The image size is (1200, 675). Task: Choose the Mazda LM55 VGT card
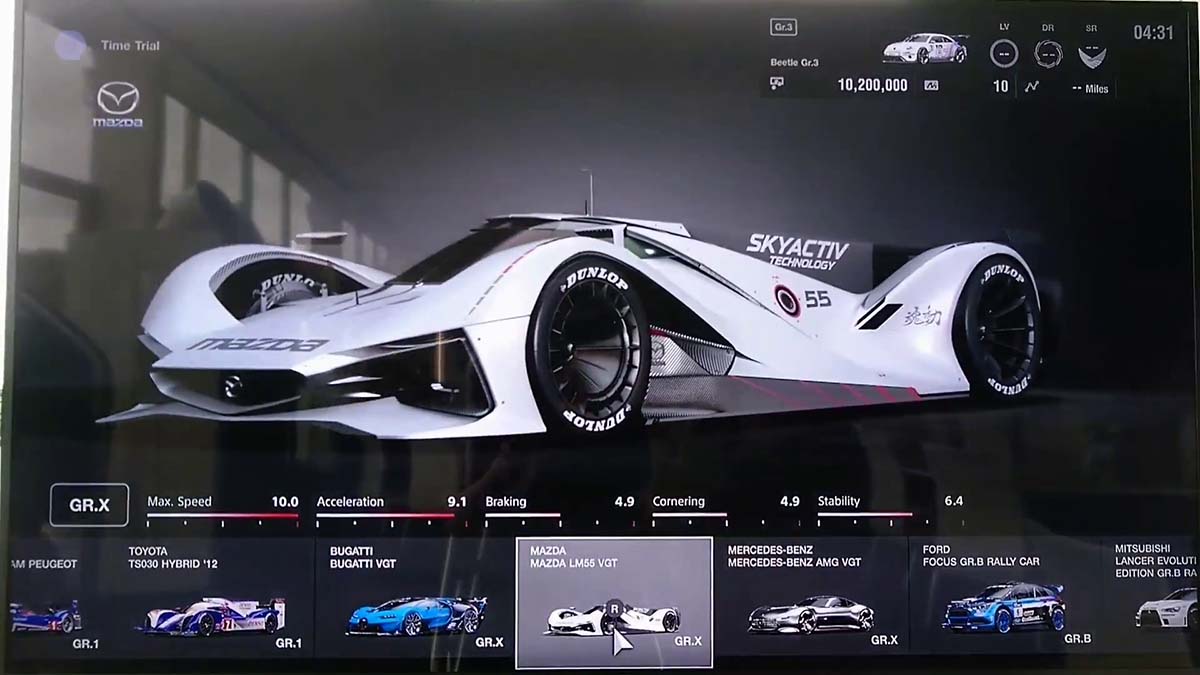pyautogui.click(x=614, y=603)
